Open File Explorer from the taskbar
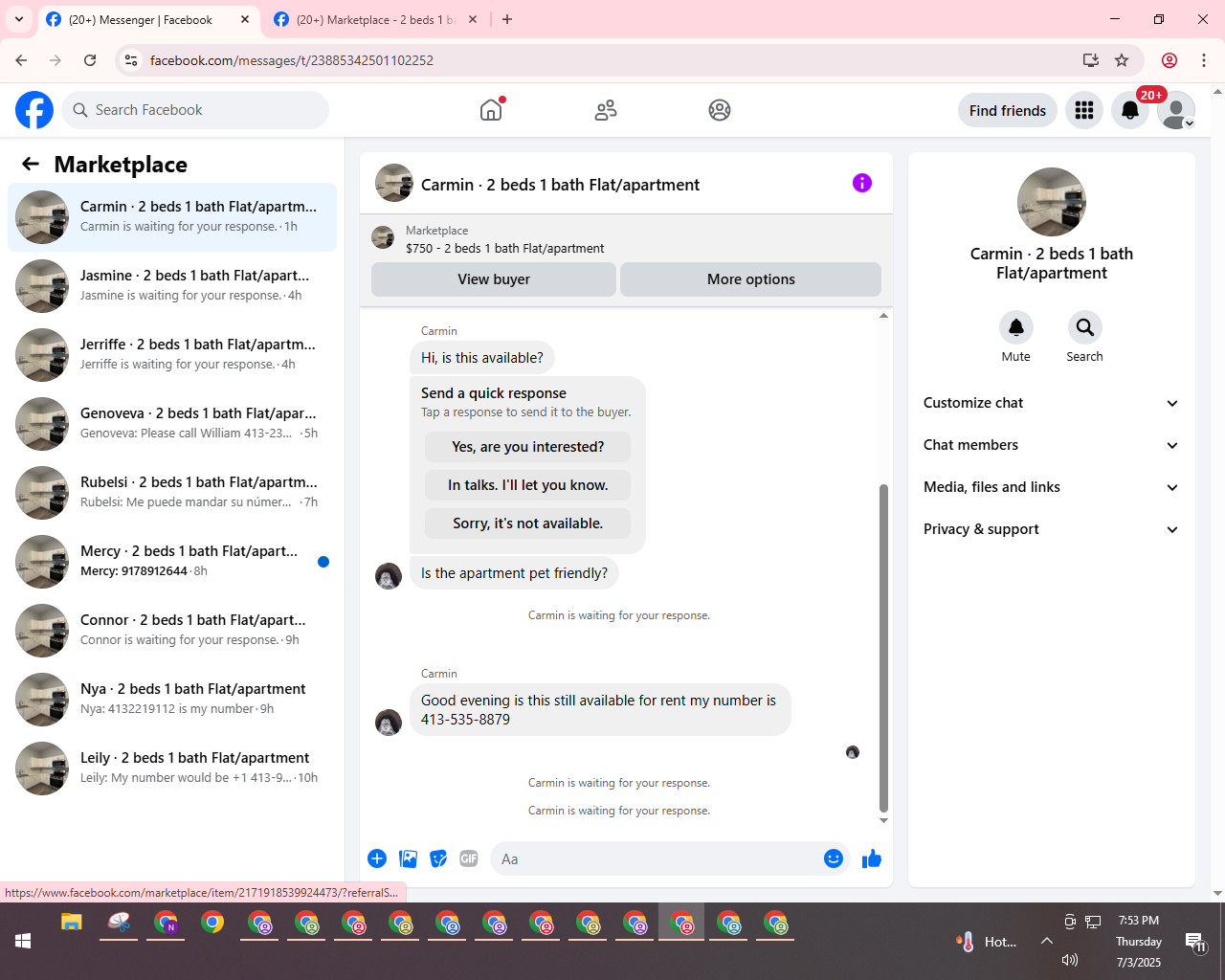Image resolution: width=1225 pixels, height=980 pixels. [72, 923]
